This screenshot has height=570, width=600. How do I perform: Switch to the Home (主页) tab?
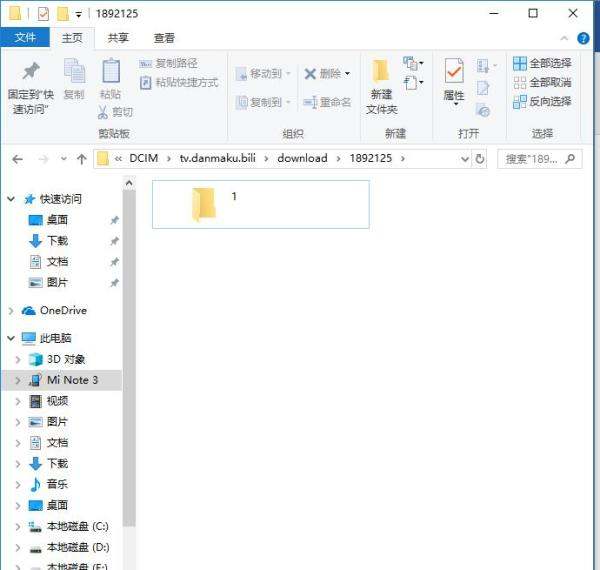tap(72, 38)
